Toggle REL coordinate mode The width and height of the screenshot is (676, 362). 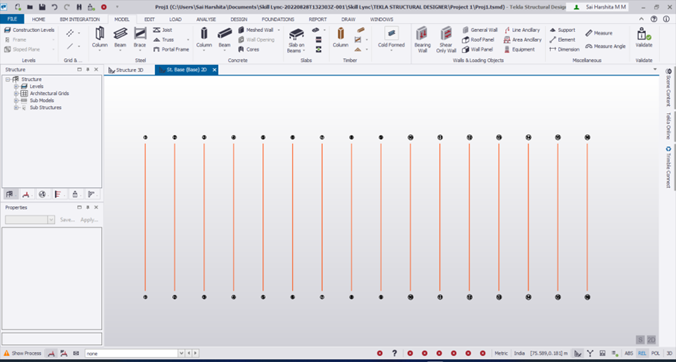point(642,353)
